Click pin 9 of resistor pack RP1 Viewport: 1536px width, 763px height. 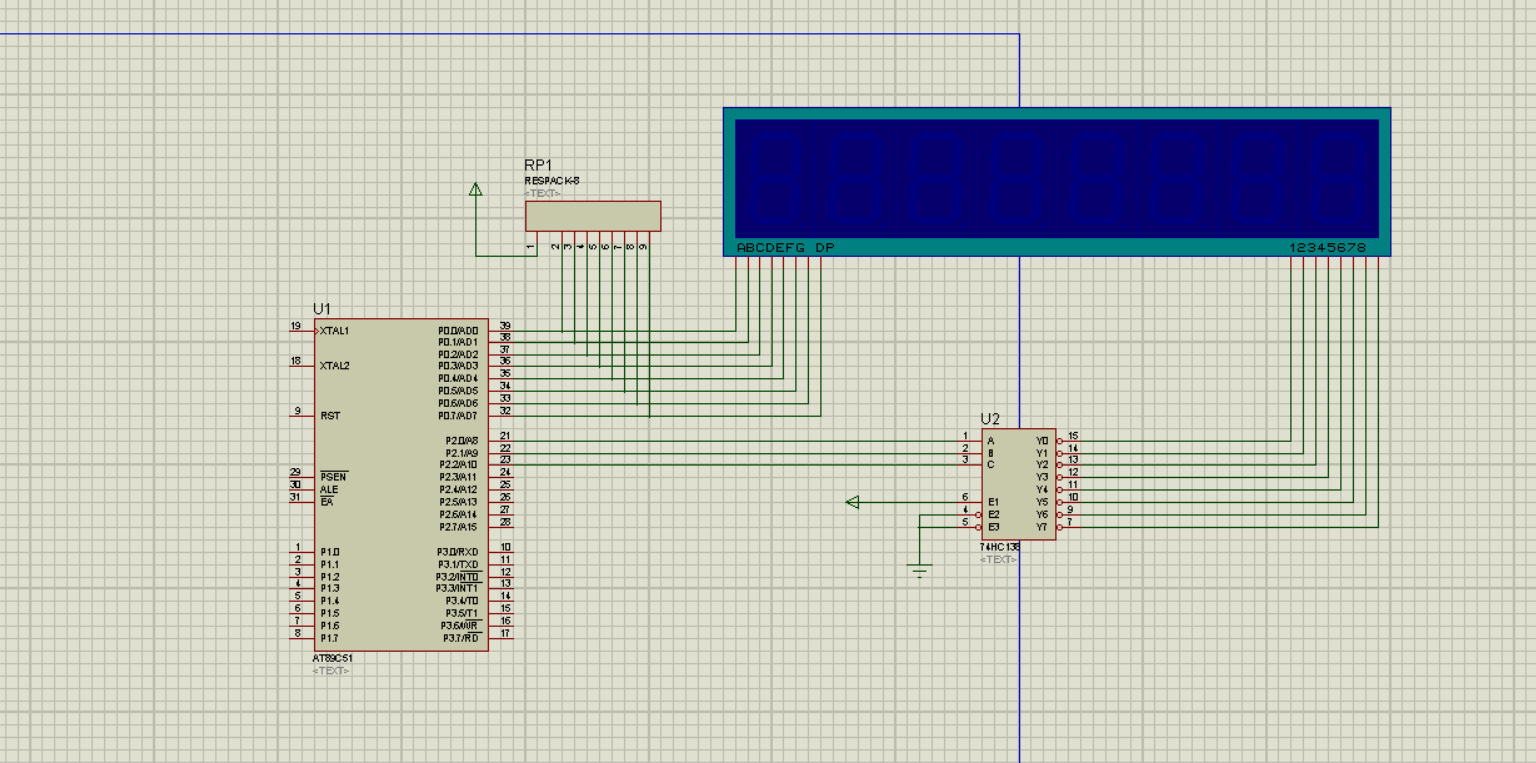click(x=648, y=242)
